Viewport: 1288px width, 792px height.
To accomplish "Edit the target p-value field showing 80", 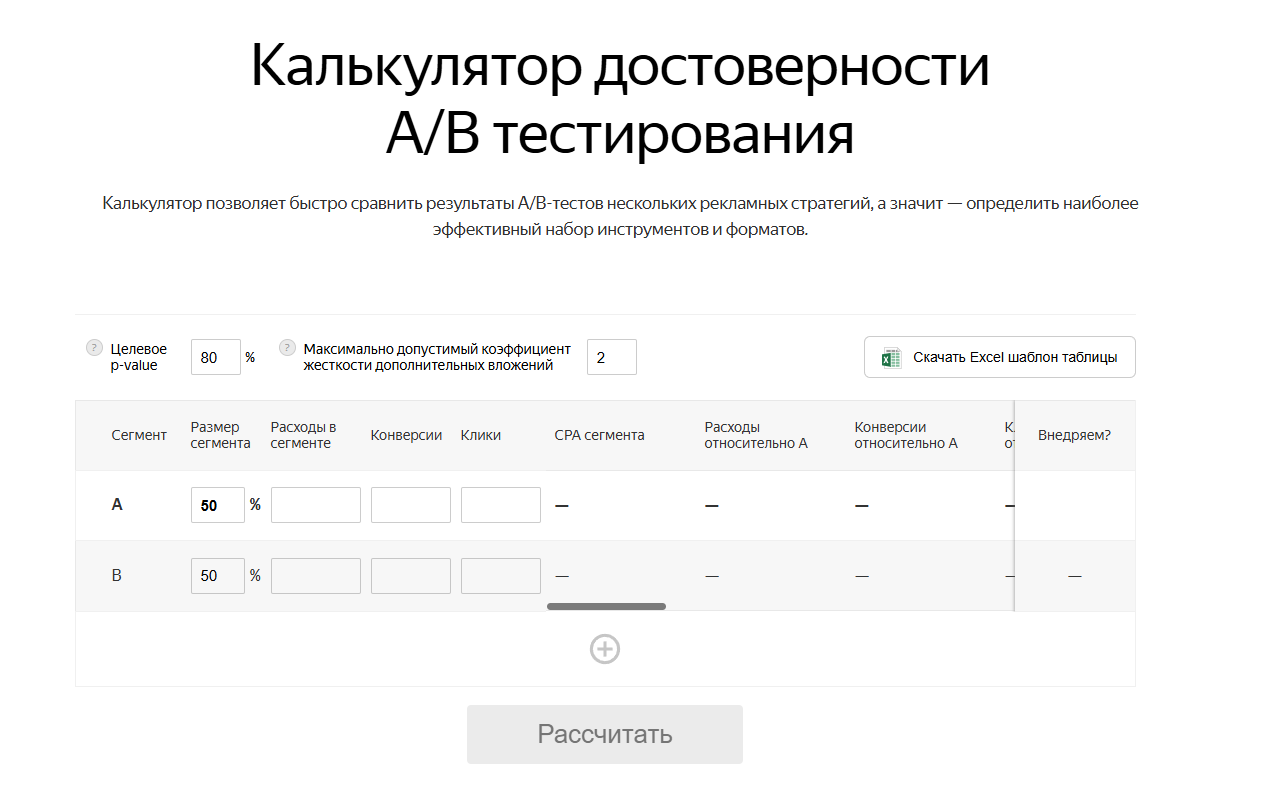I will (215, 357).
